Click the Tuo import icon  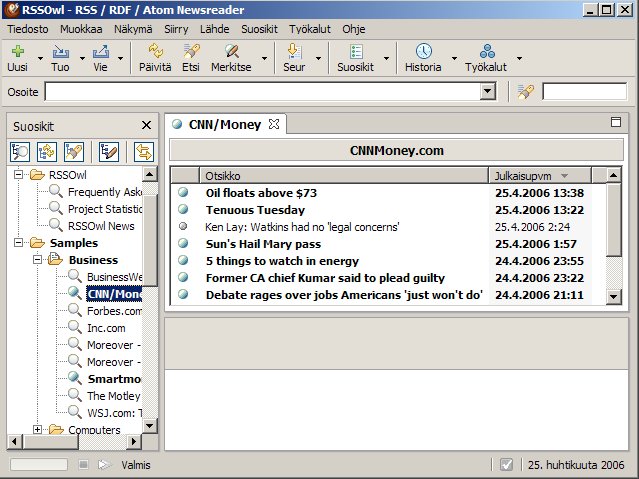[x=60, y=51]
